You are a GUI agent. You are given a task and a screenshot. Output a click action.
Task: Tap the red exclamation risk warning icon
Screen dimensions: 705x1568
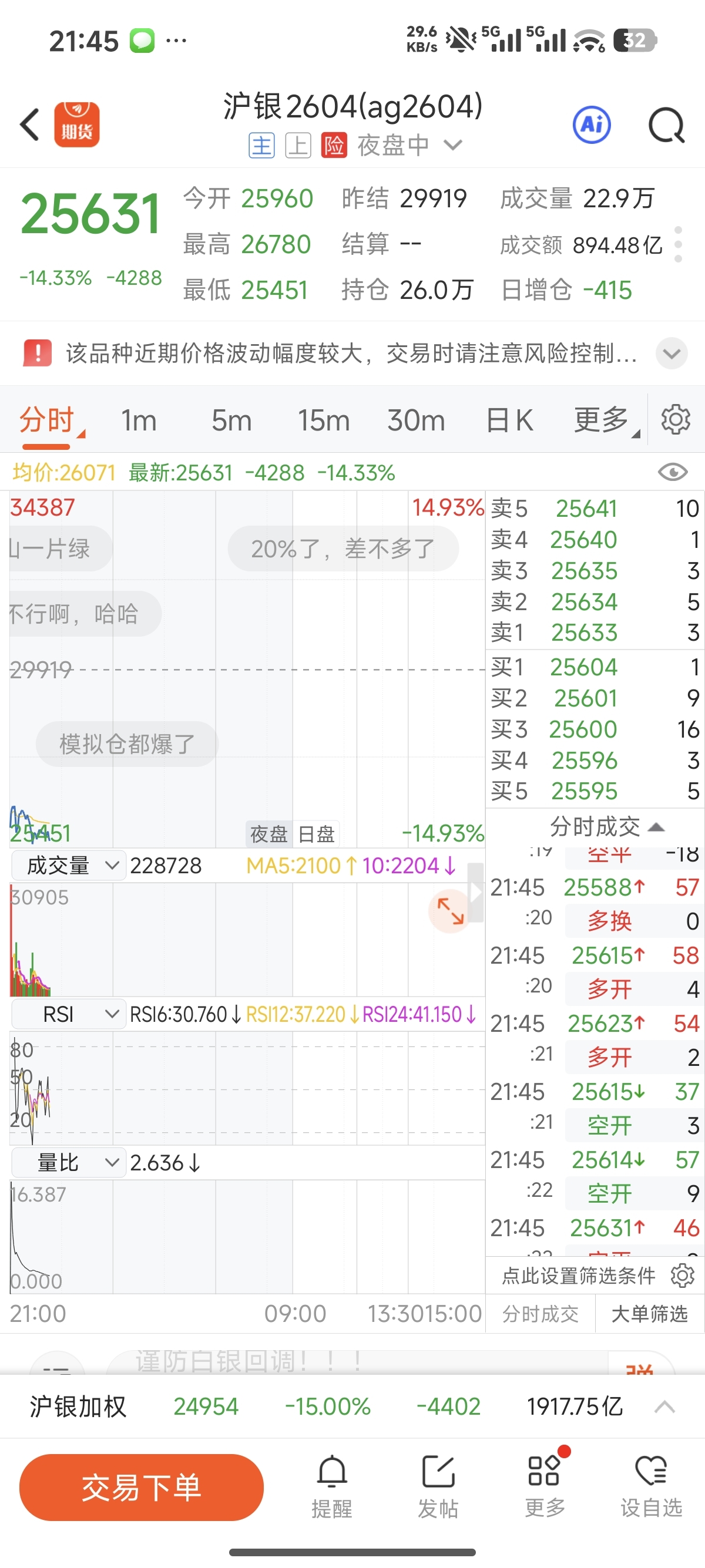tap(38, 353)
